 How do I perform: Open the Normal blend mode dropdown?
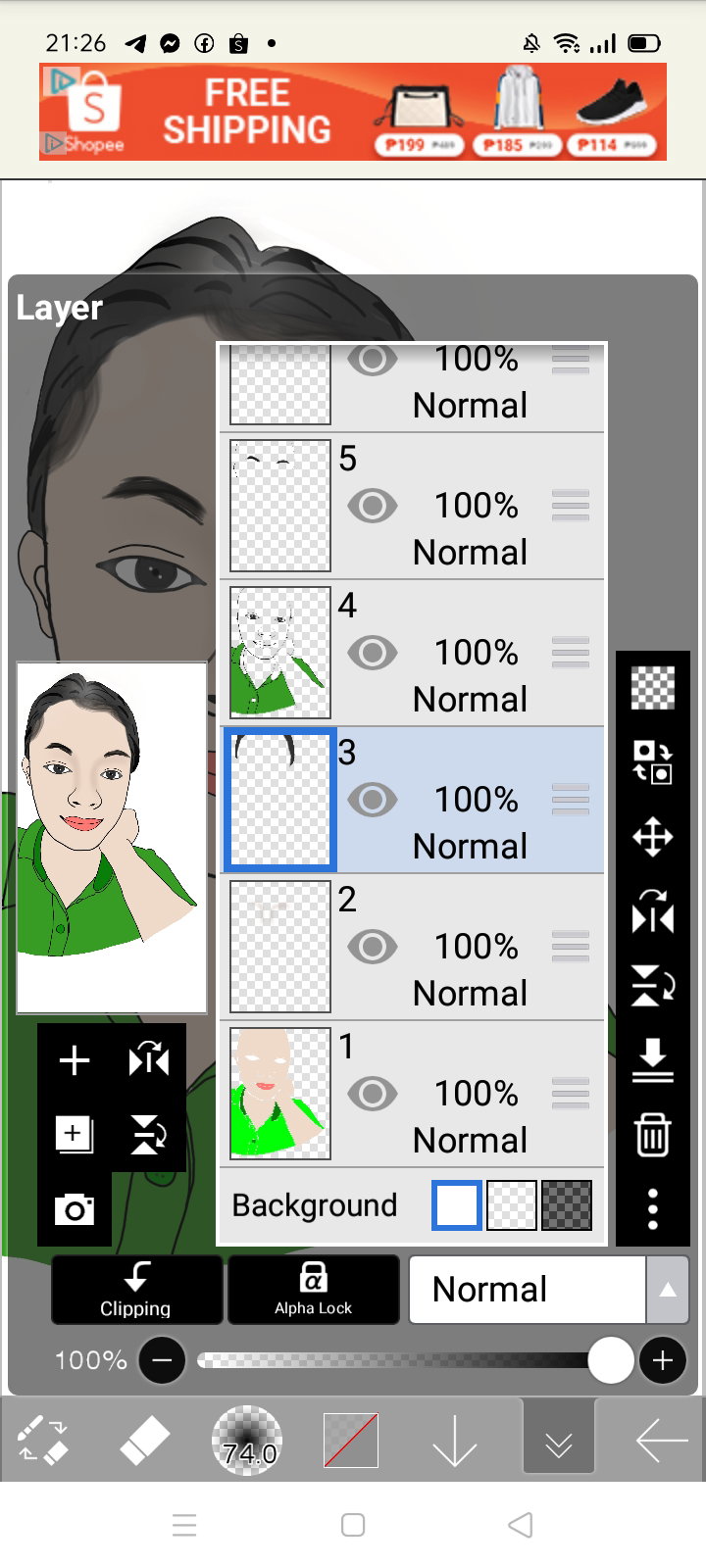tap(528, 1290)
